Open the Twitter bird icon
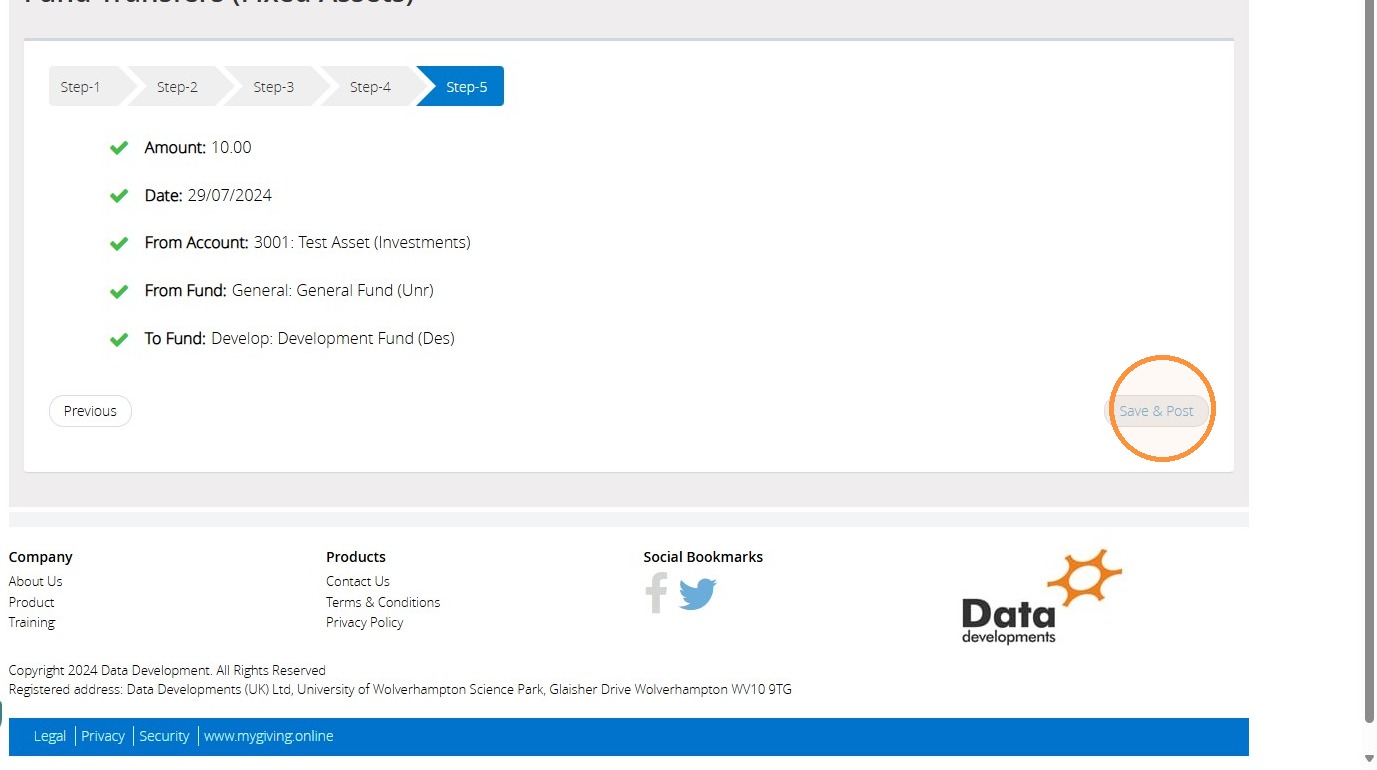 click(698, 594)
